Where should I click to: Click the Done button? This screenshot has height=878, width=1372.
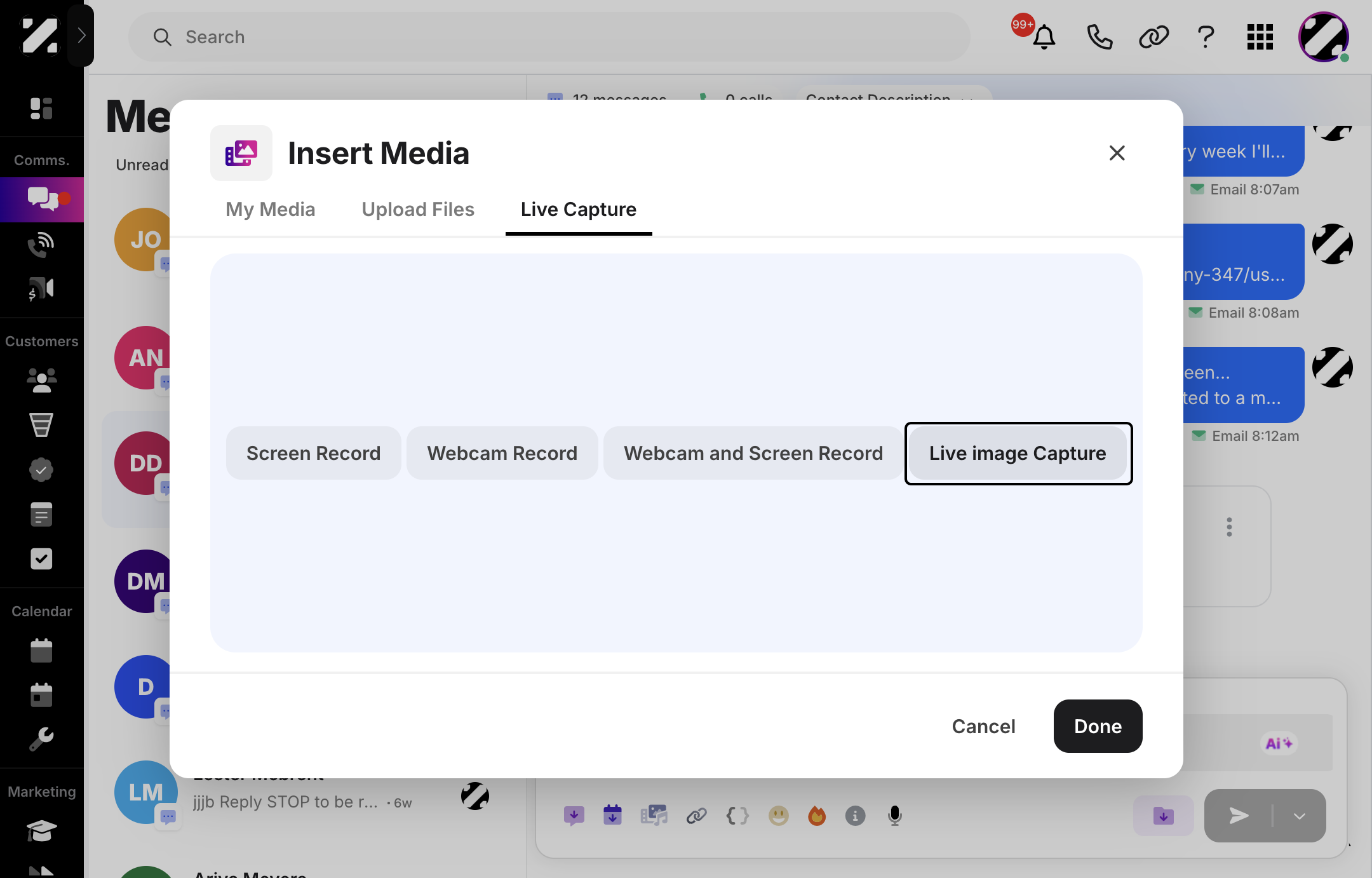point(1098,726)
